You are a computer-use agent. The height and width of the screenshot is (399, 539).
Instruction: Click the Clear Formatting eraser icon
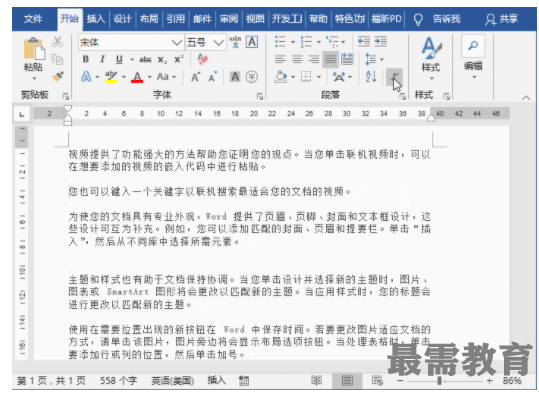click(202, 59)
